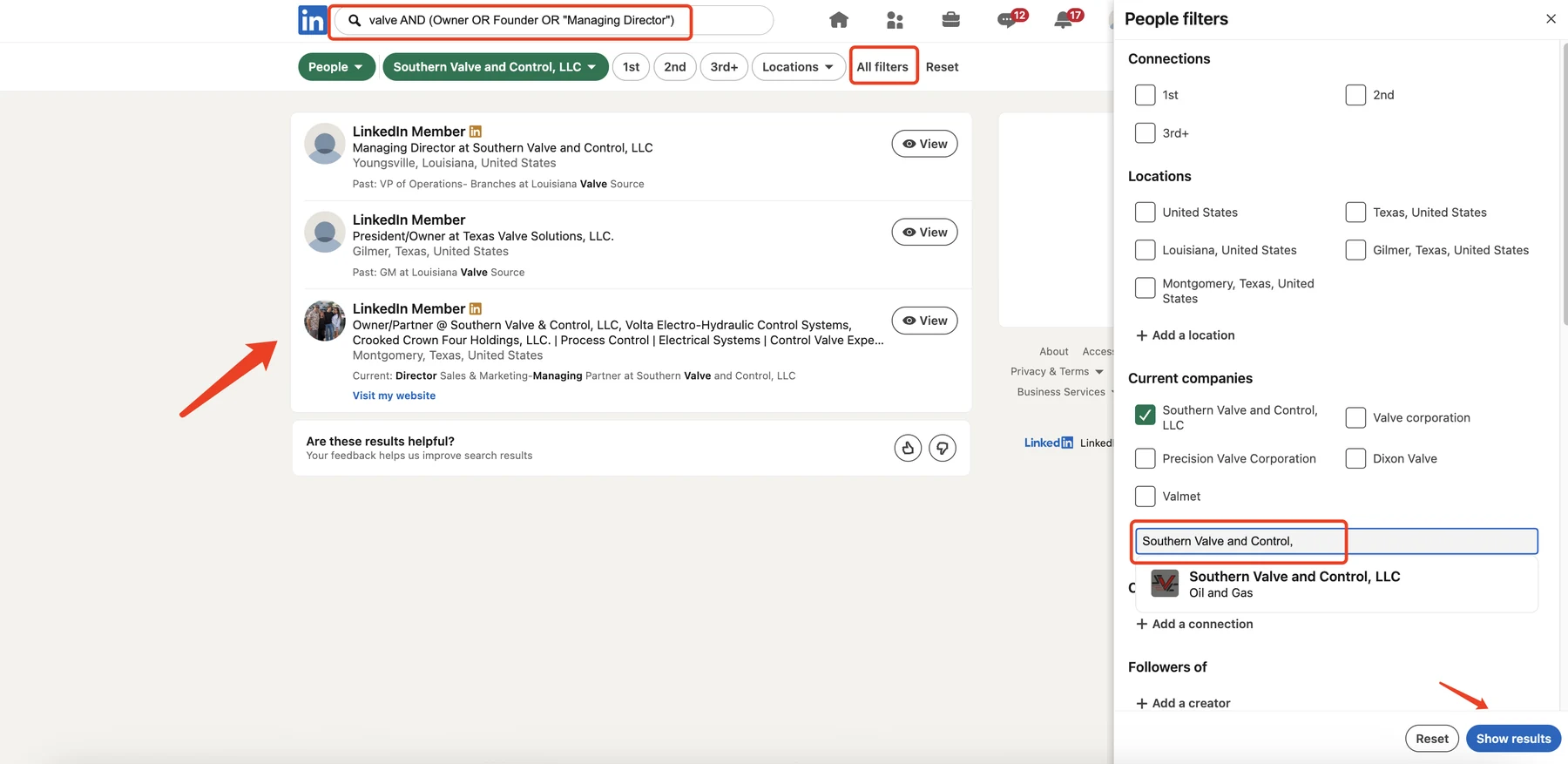Check the 3rd+ connections checkbox in panel
This screenshot has width=1568, height=764.
(x=1146, y=132)
